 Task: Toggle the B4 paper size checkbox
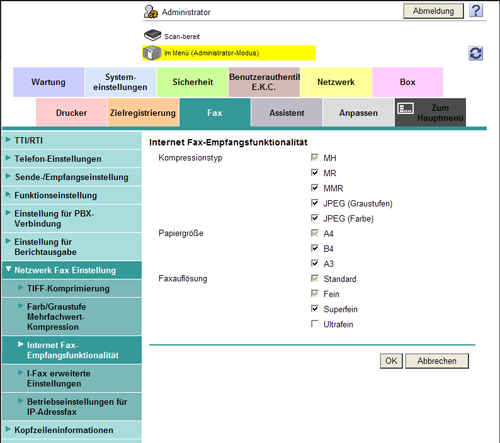pyautogui.click(x=314, y=248)
